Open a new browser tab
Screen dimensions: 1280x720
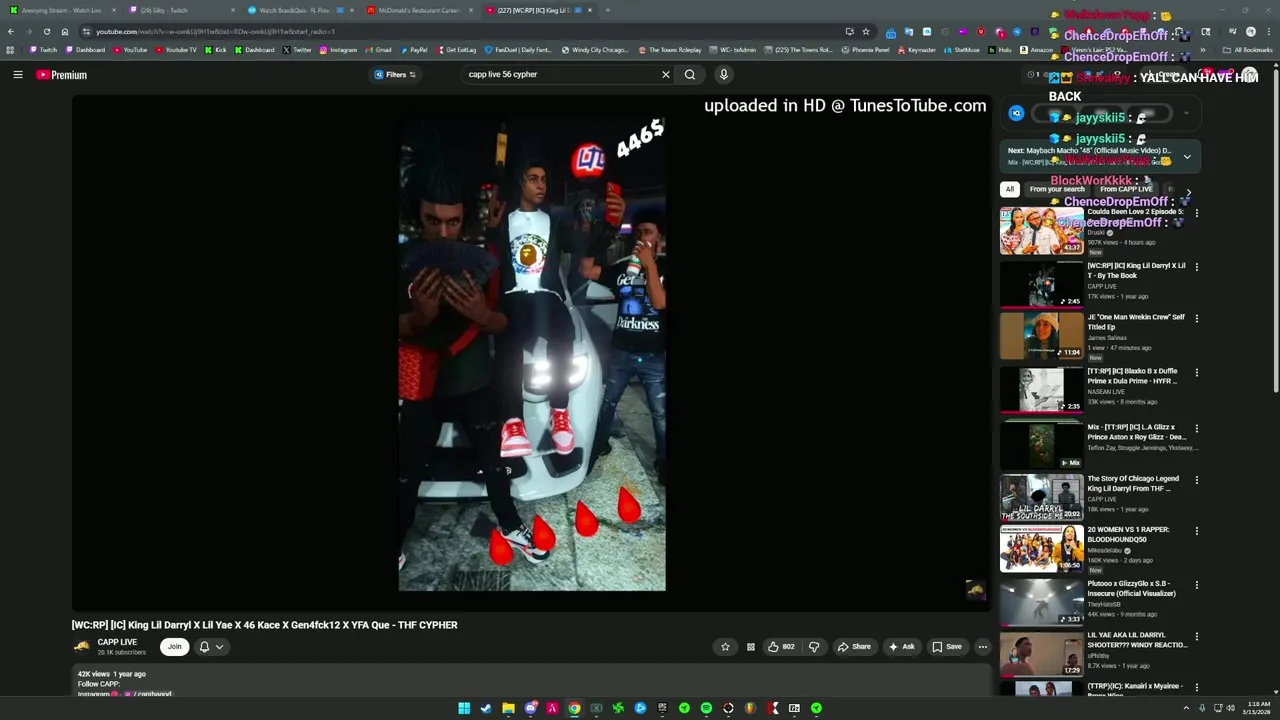pos(607,10)
